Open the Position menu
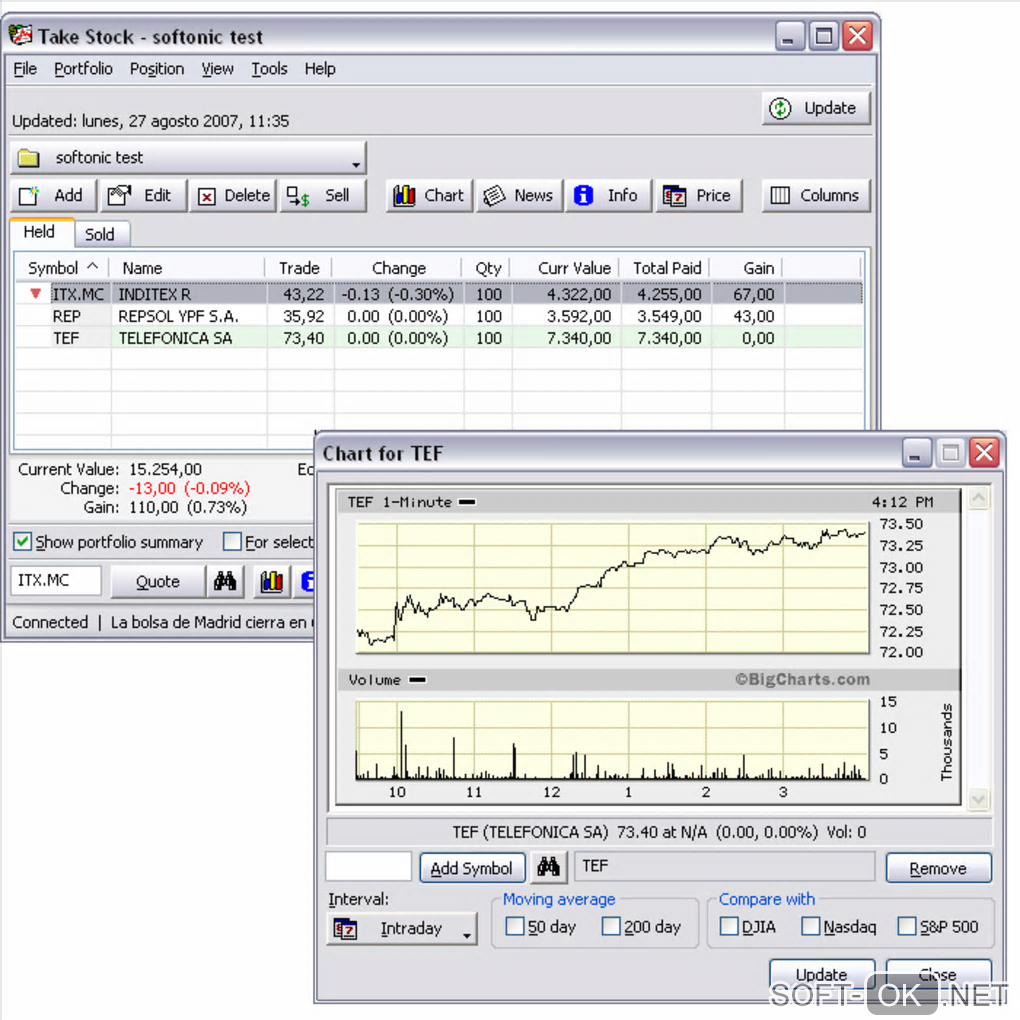Image resolution: width=1020 pixels, height=1020 pixels. pyautogui.click(x=157, y=69)
